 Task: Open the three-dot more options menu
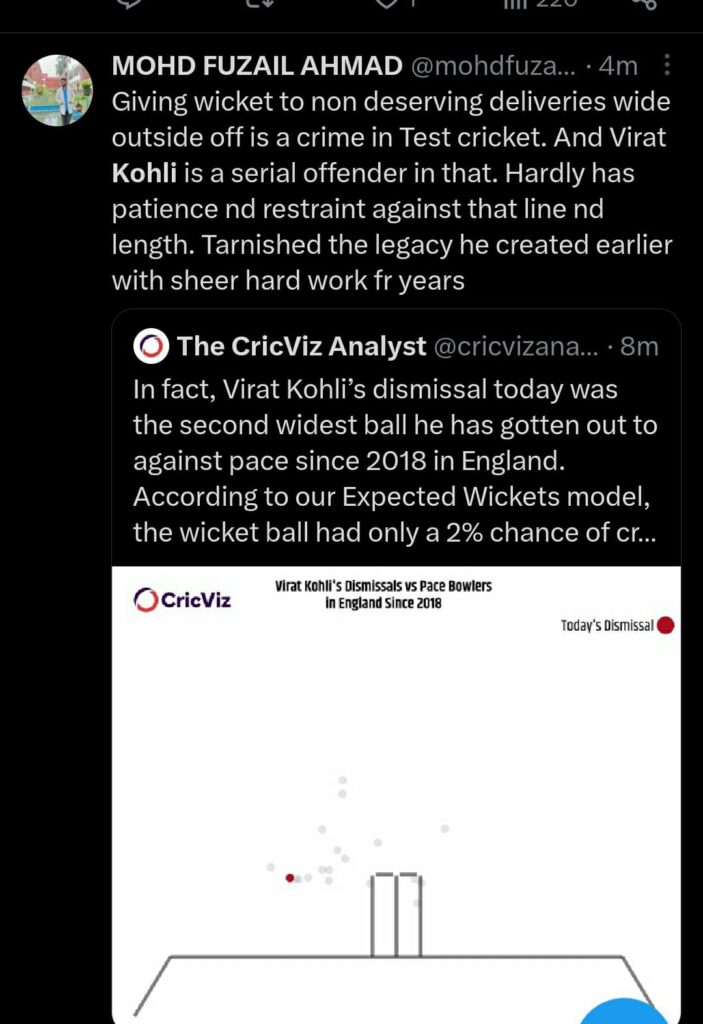pyautogui.click(x=668, y=67)
